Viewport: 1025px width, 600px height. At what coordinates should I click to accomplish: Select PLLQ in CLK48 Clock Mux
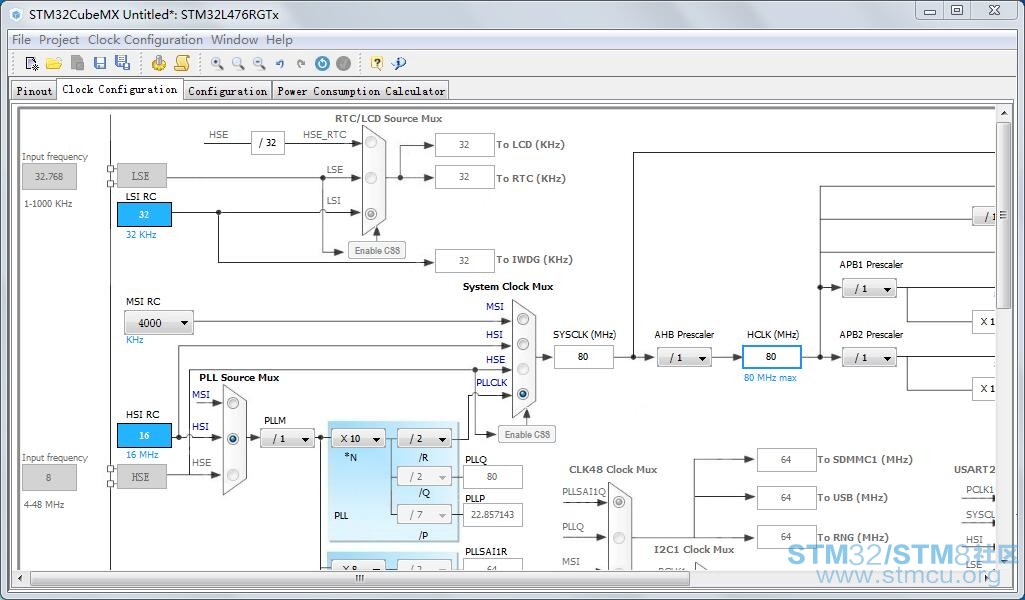tap(619, 538)
